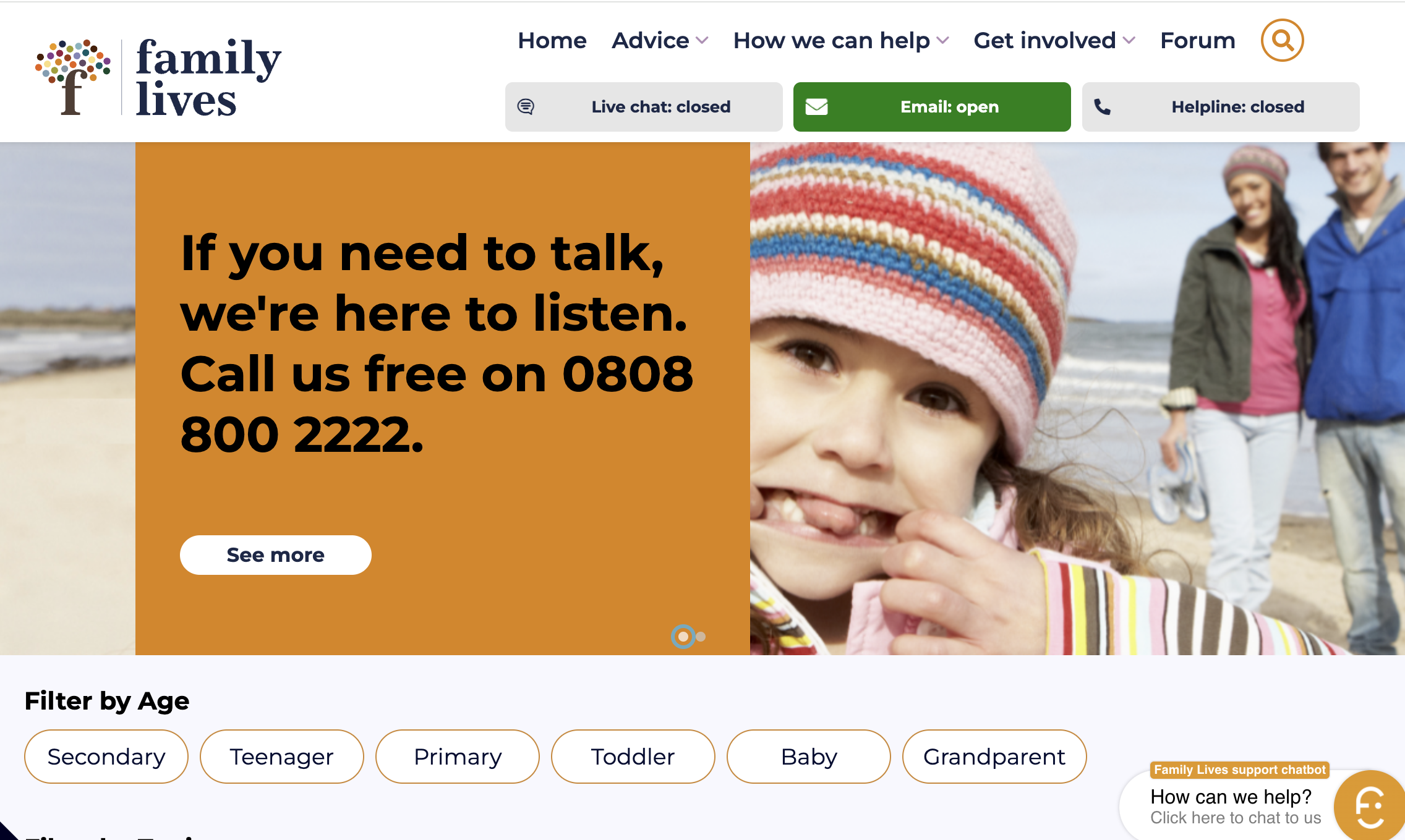Open the chatbot face icon
Viewport: 1405px width, 840px height.
tap(1369, 806)
